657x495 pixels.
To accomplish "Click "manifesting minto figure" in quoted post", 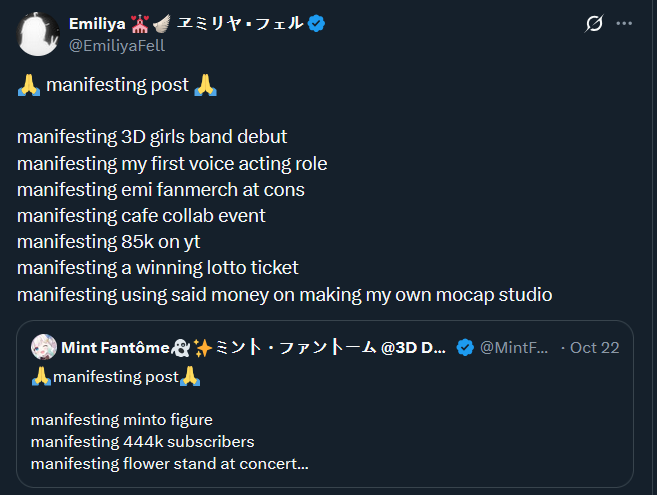I will (x=121, y=420).
